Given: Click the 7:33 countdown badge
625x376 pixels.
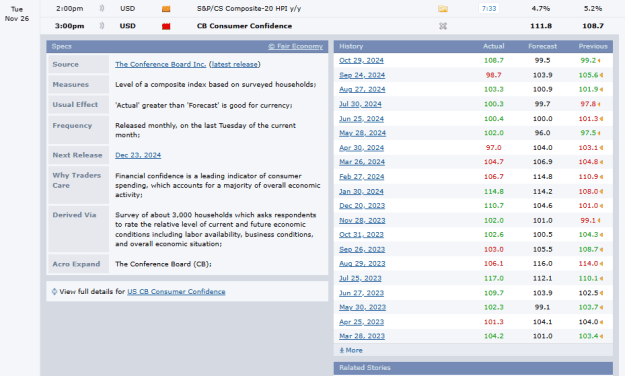Looking at the screenshot, I should 489,8.
